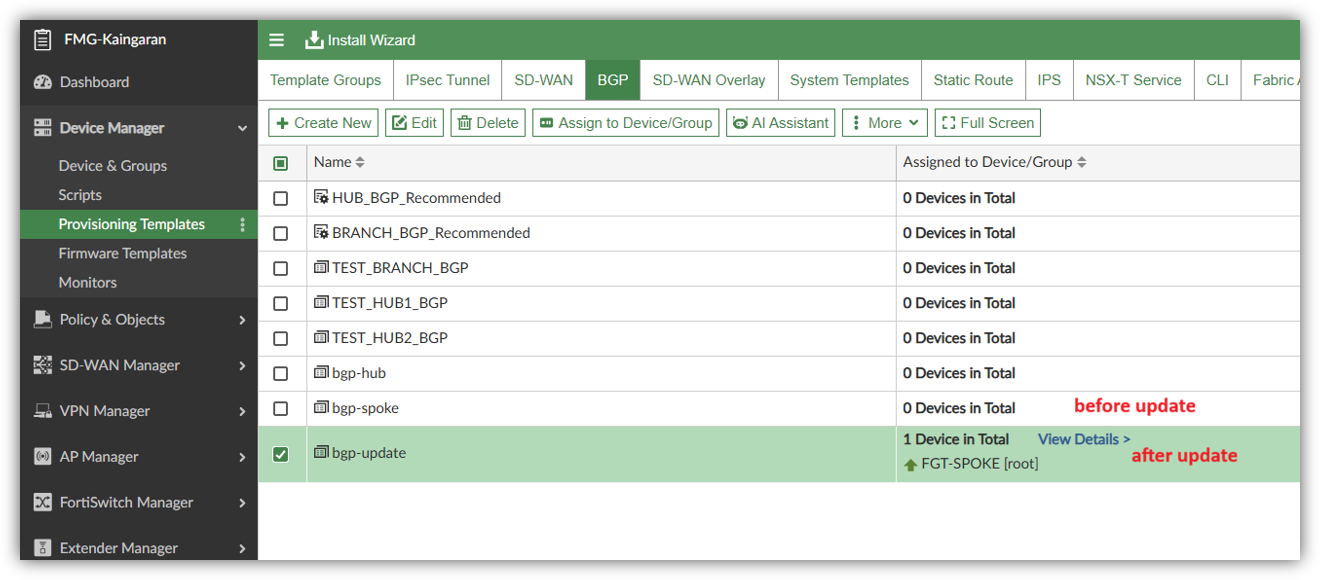Click Assign to Device/Group button
The image size is (1320, 580).
[626, 123]
